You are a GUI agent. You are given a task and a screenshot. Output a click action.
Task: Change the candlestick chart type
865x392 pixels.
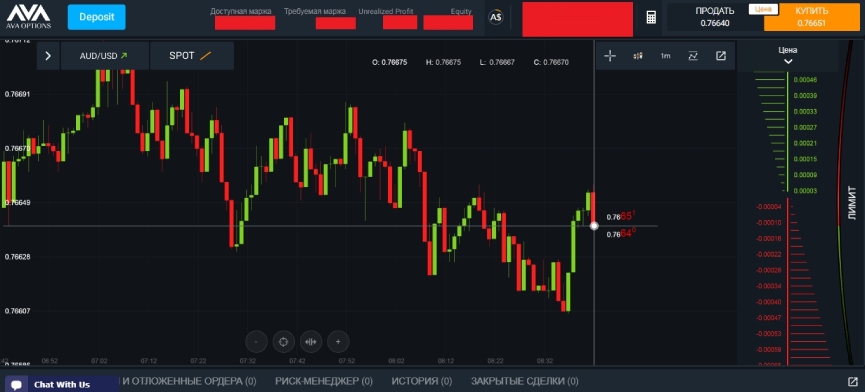point(638,56)
